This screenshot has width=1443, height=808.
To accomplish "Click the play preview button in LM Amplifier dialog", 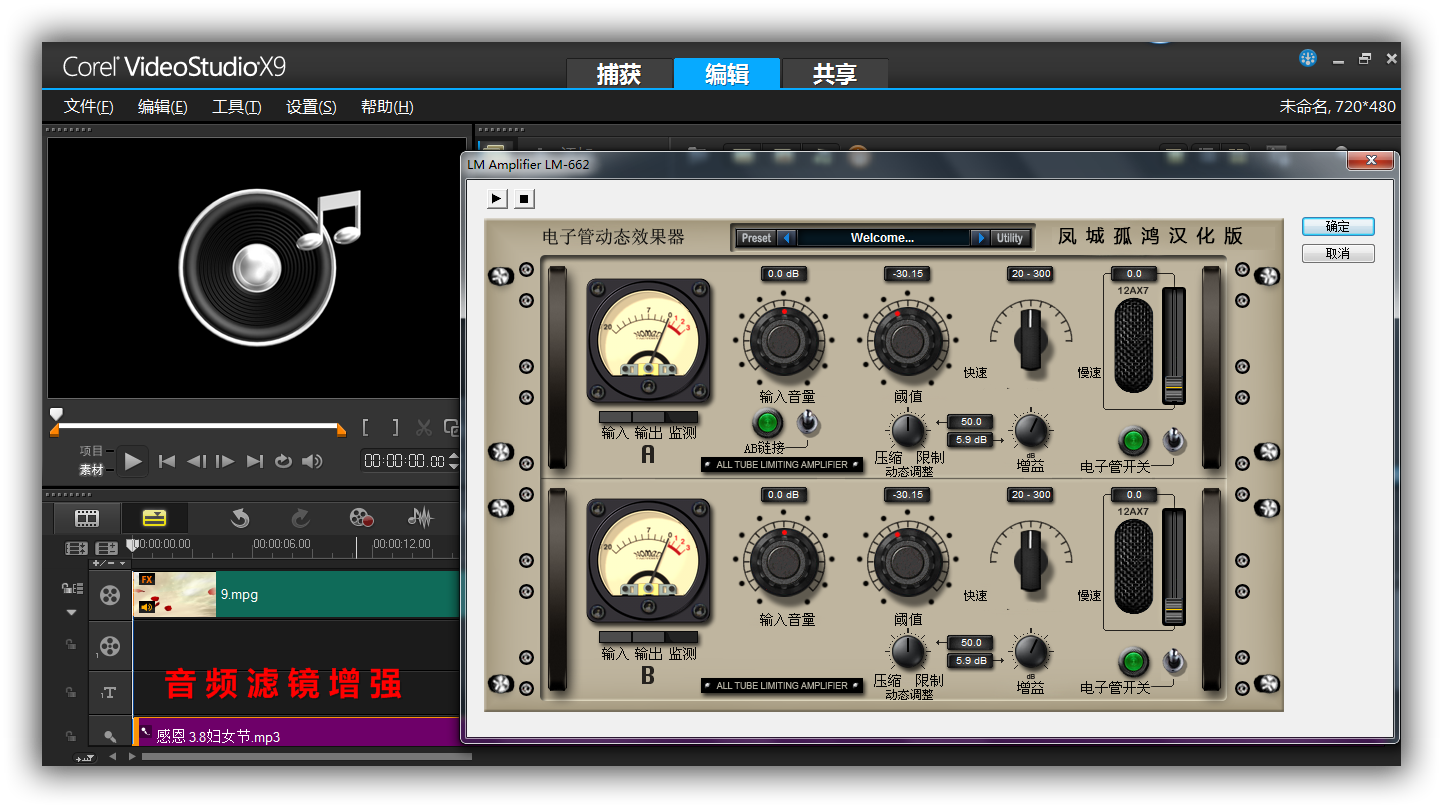I will 496,199.
